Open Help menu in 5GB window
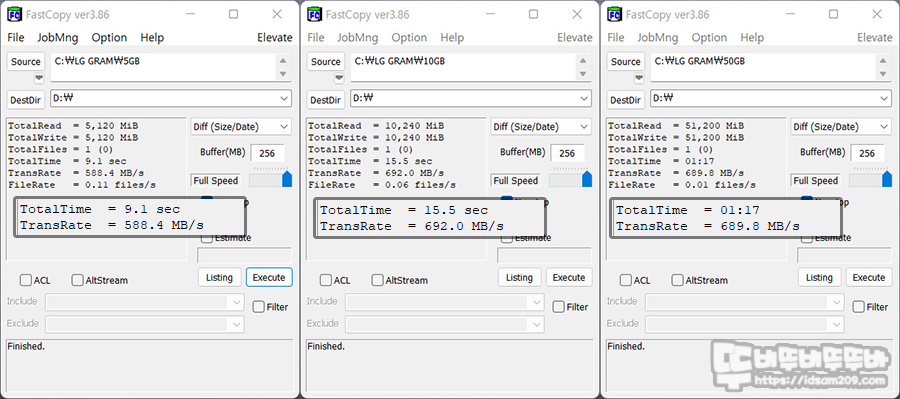 click(x=152, y=37)
